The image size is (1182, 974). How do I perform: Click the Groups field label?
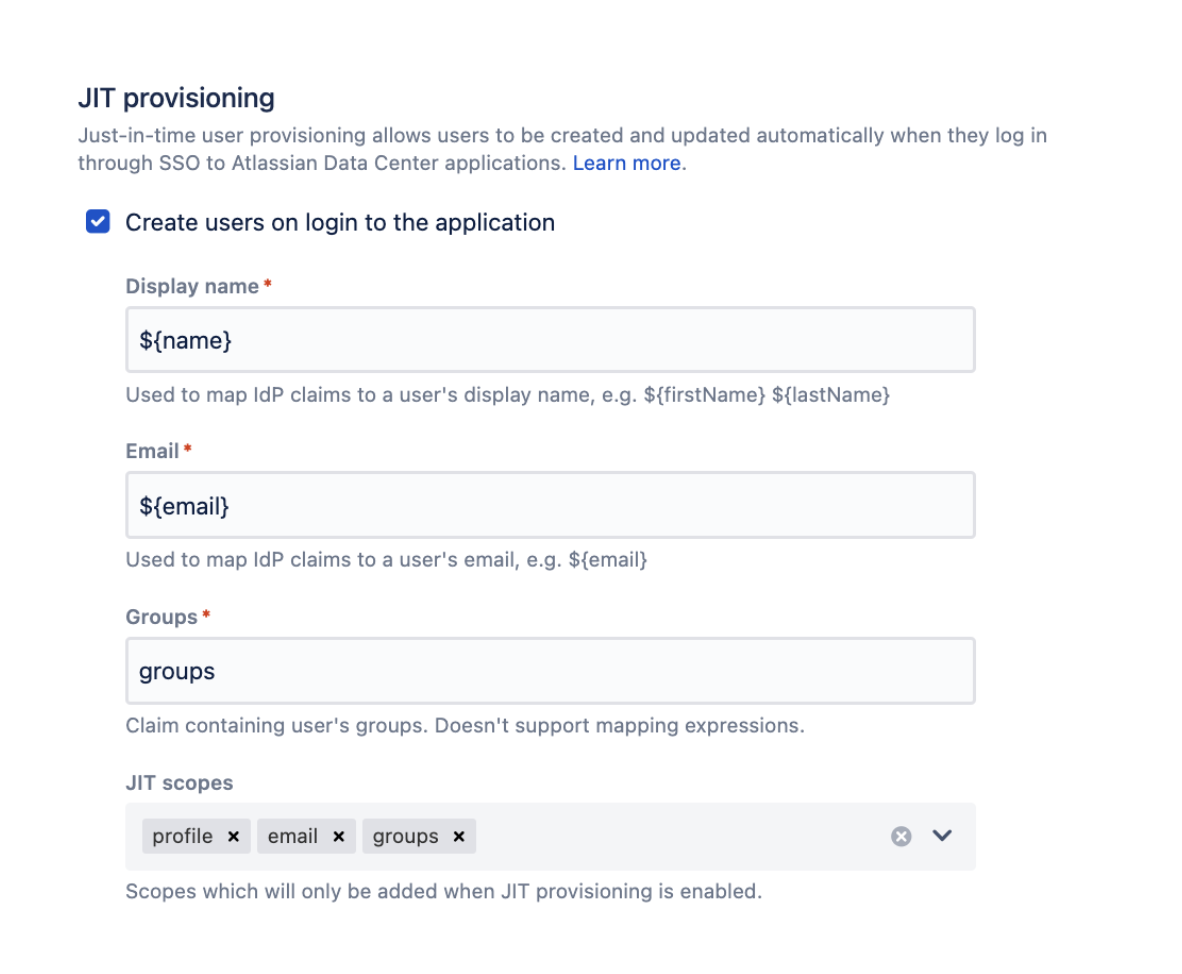(x=162, y=617)
